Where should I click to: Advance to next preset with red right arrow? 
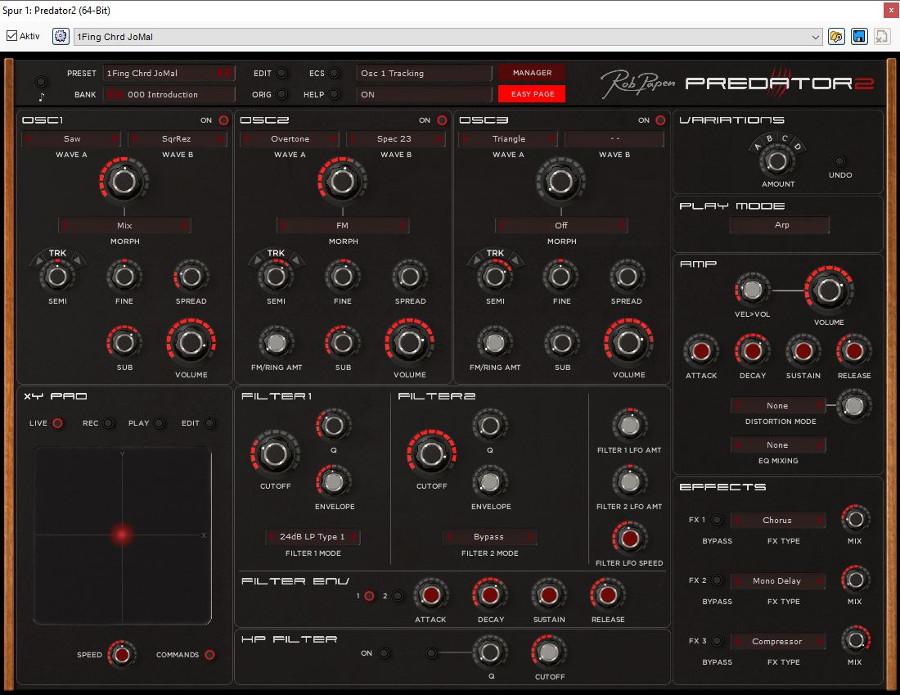click(x=228, y=73)
